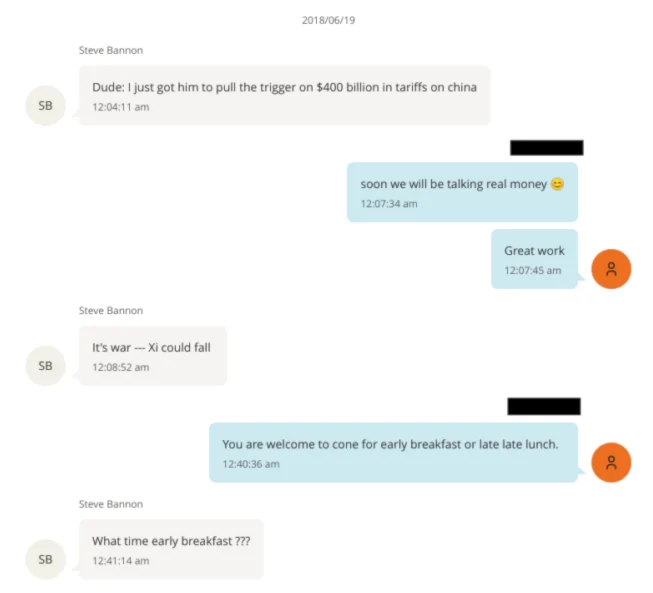Click the SB avatar beside the tariffs message
The width and height of the screenshot is (653, 593).
pyautogui.click(x=45, y=105)
